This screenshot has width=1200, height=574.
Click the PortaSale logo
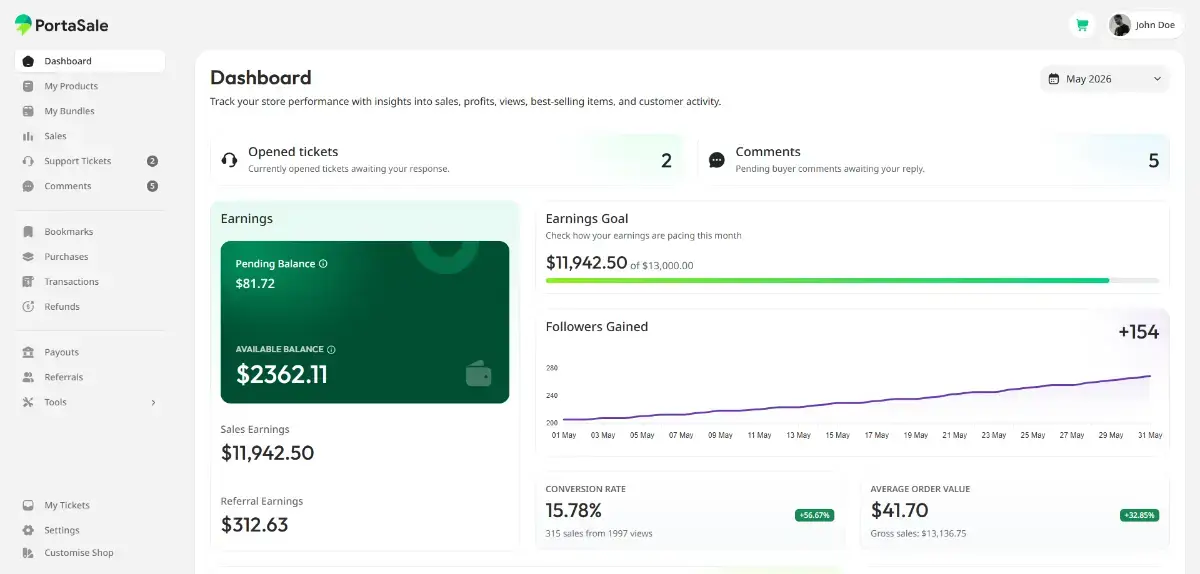tap(61, 25)
